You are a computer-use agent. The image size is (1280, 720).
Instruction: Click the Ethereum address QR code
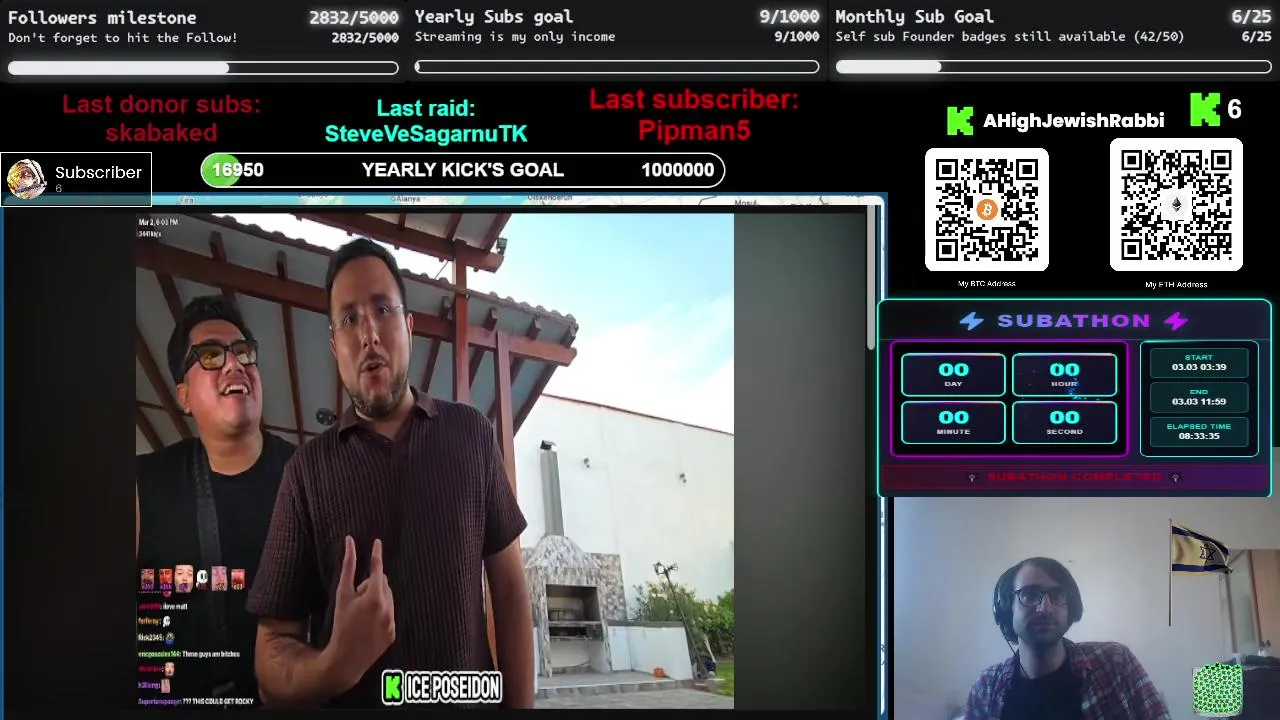pos(1176,204)
